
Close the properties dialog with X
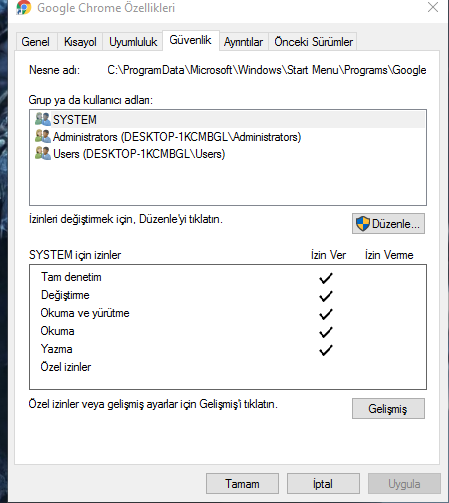(433, 7)
